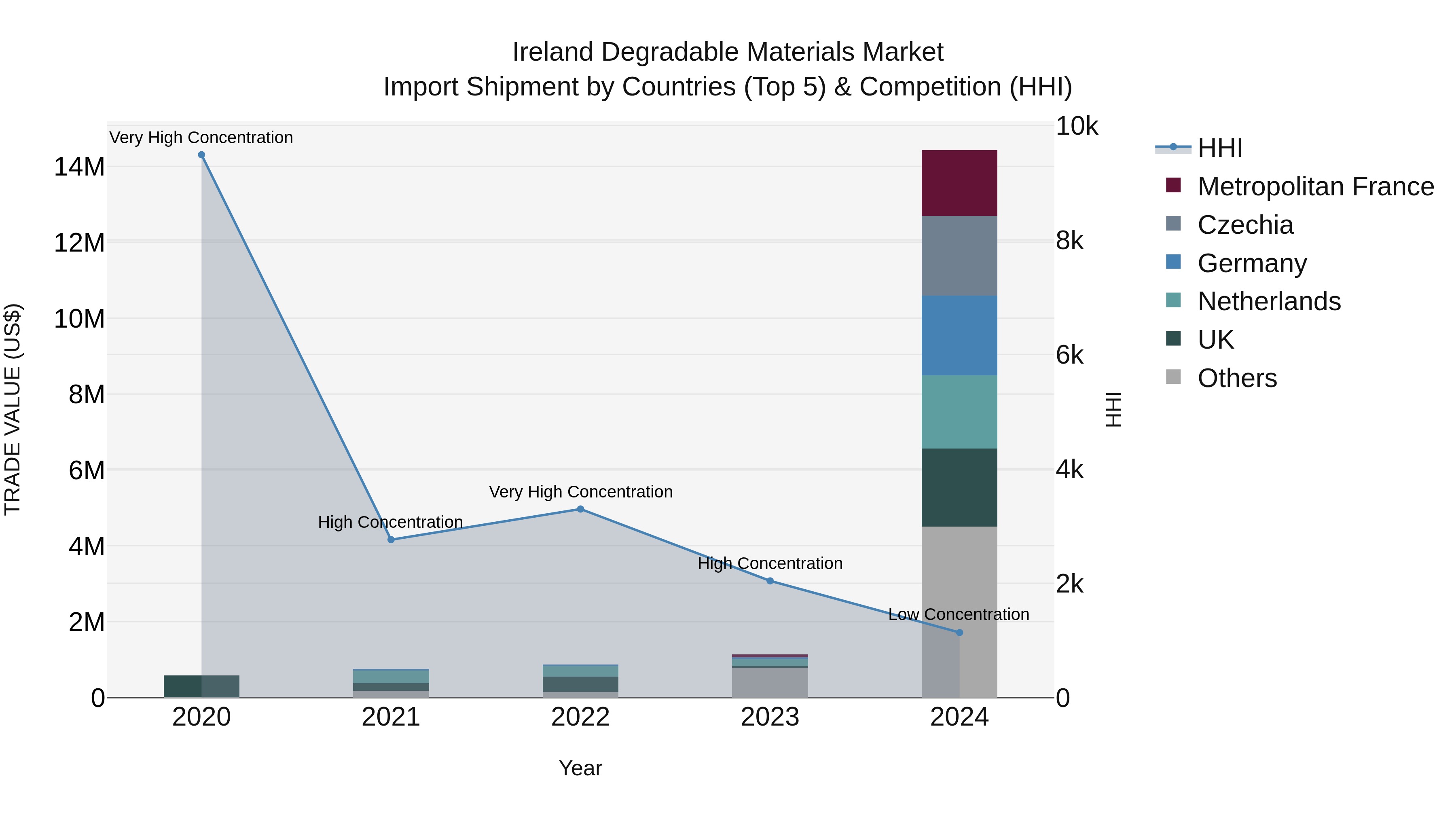Click the HHI line marker for 2024

(959, 633)
